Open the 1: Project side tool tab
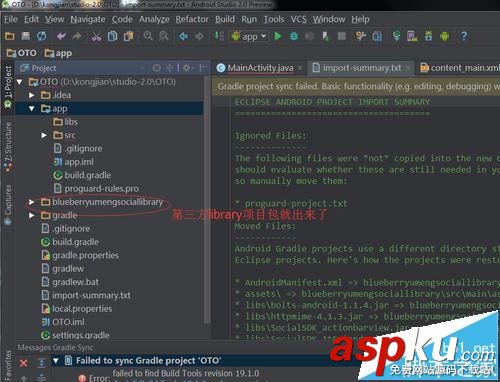This screenshot has width=500, height=382. pyautogui.click(x=7, y=87)
